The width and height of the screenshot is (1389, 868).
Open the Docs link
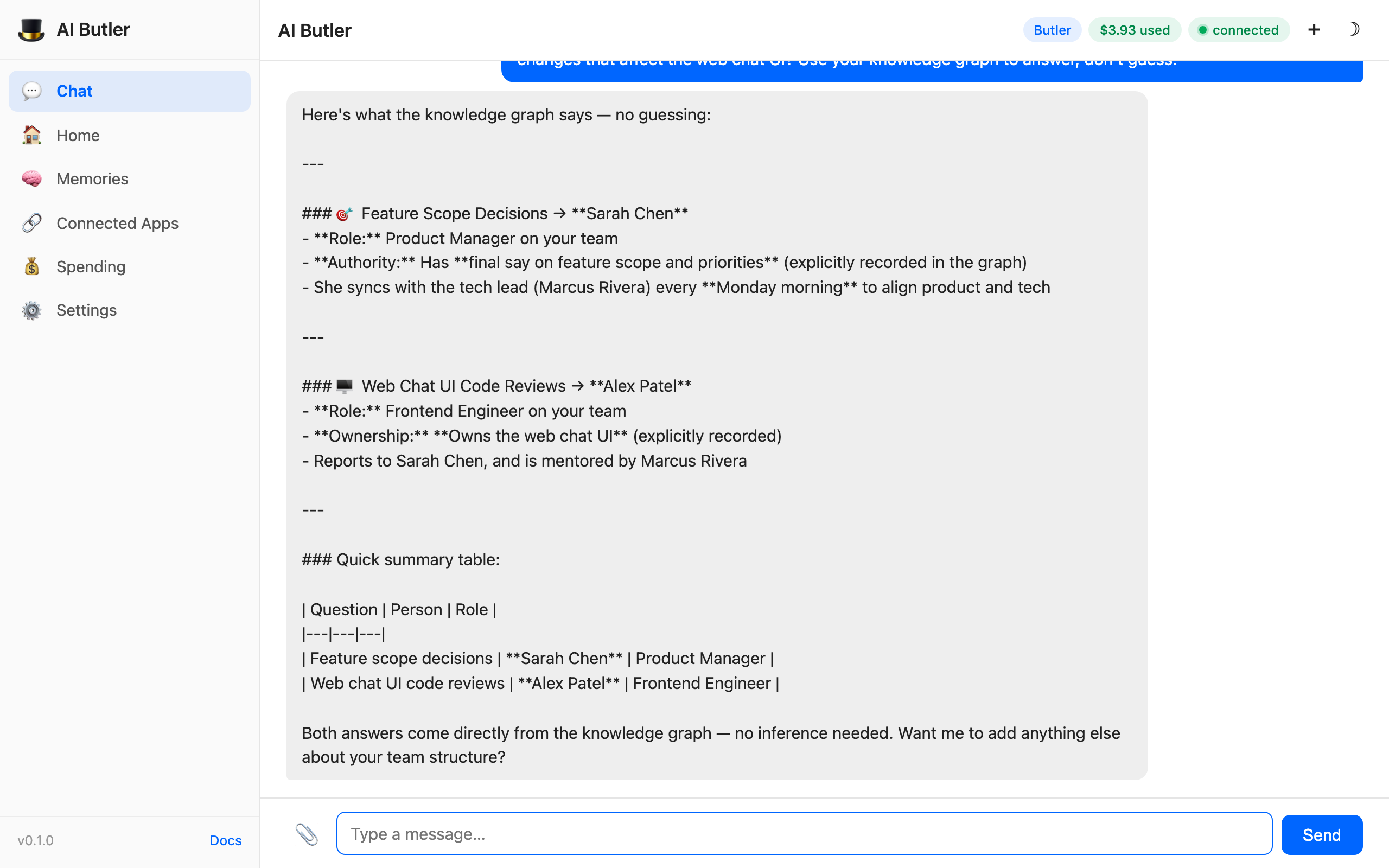pyautogui.click(x=225, y=840)
